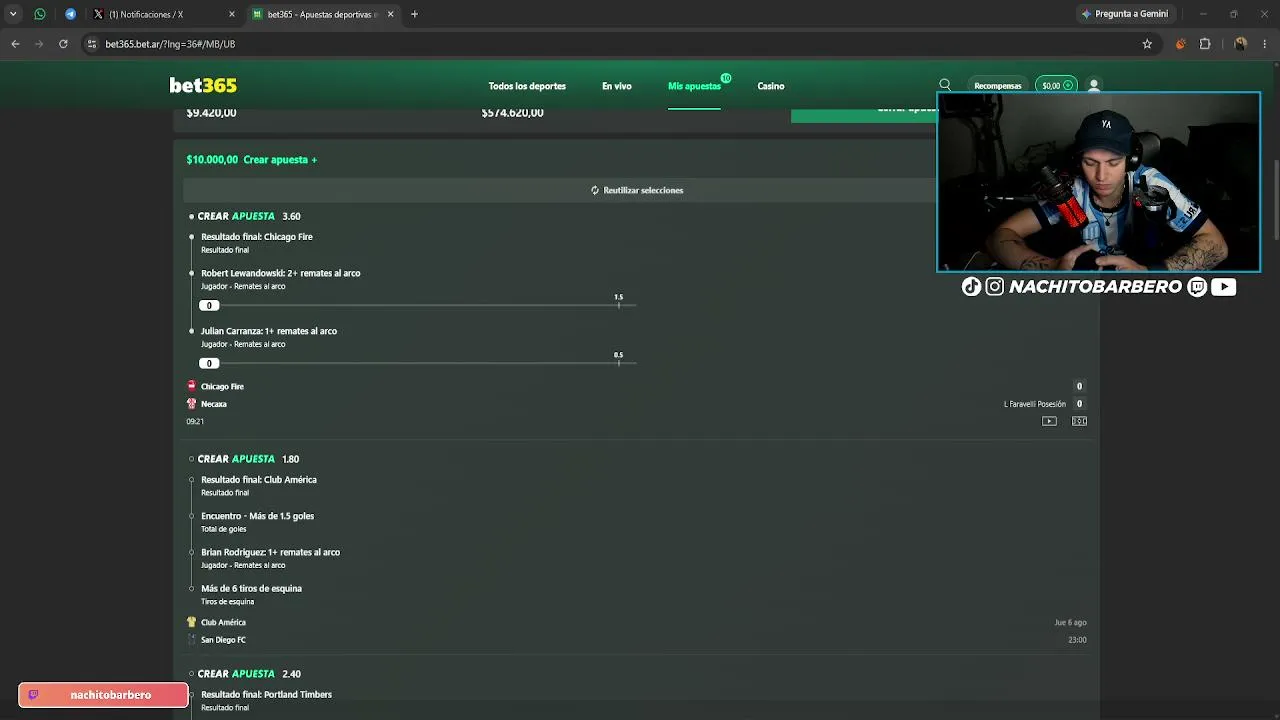Bookmark this page with the star icon
Viewport: 1280px width, 720px height.
(x=1147, y=44)
